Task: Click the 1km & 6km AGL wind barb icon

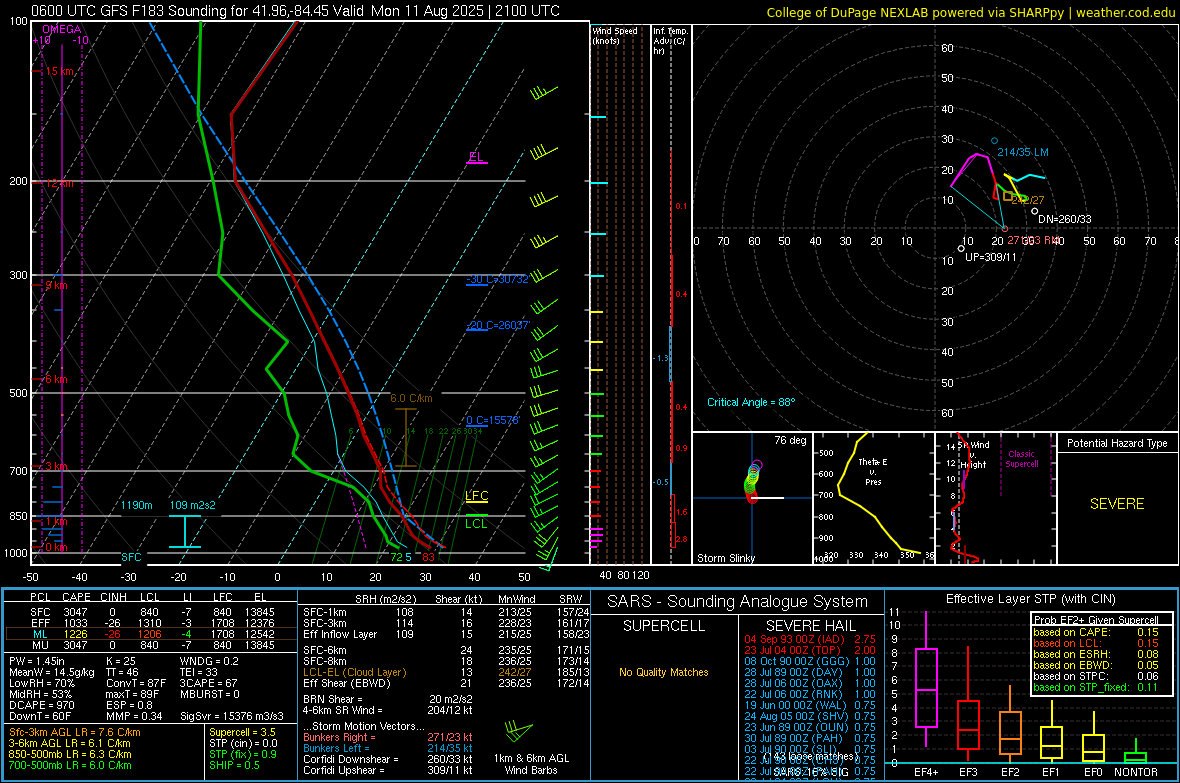Action: (518, 731)
